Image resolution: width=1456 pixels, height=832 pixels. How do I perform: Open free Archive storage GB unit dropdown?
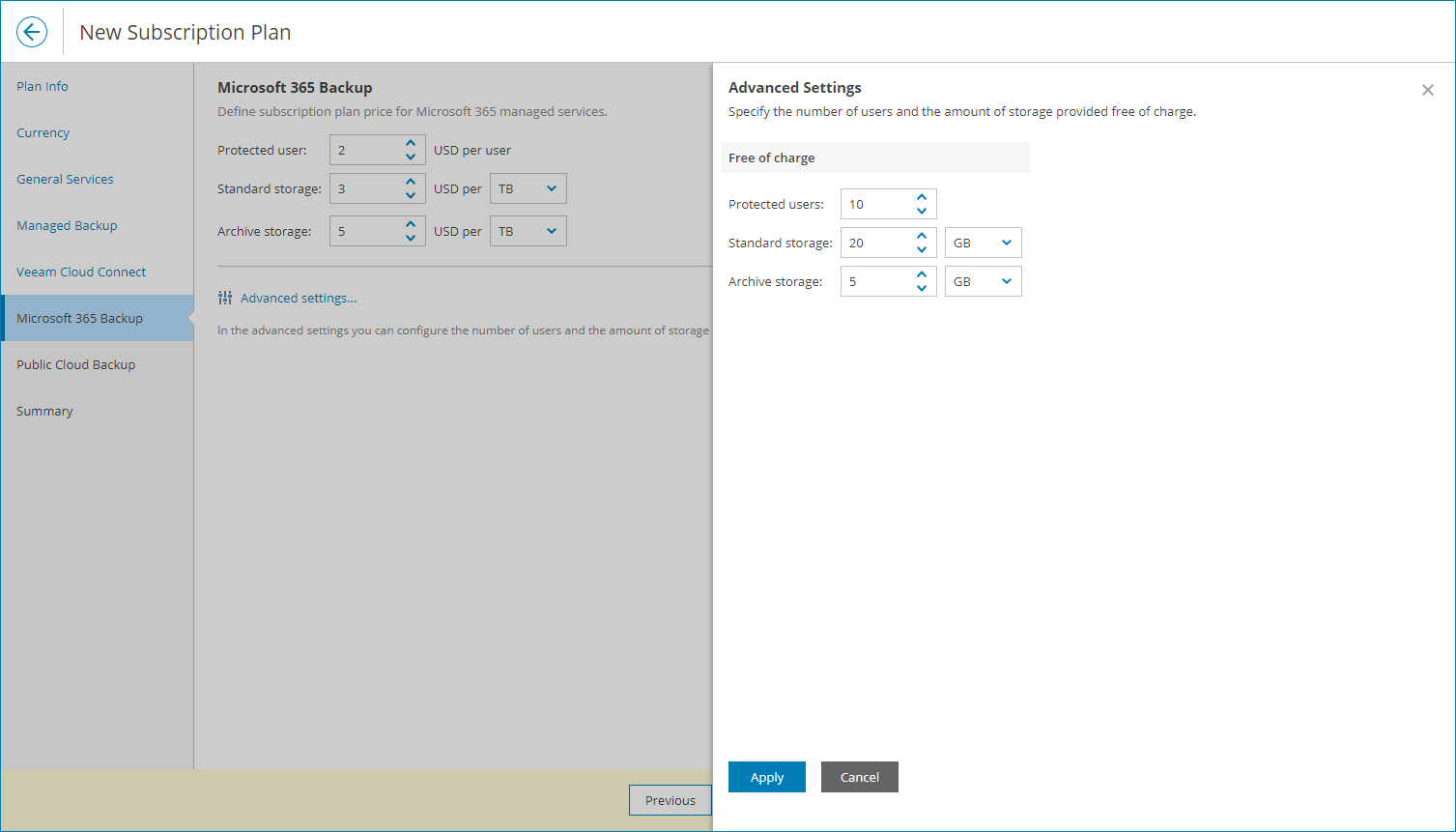coord(983,281)
